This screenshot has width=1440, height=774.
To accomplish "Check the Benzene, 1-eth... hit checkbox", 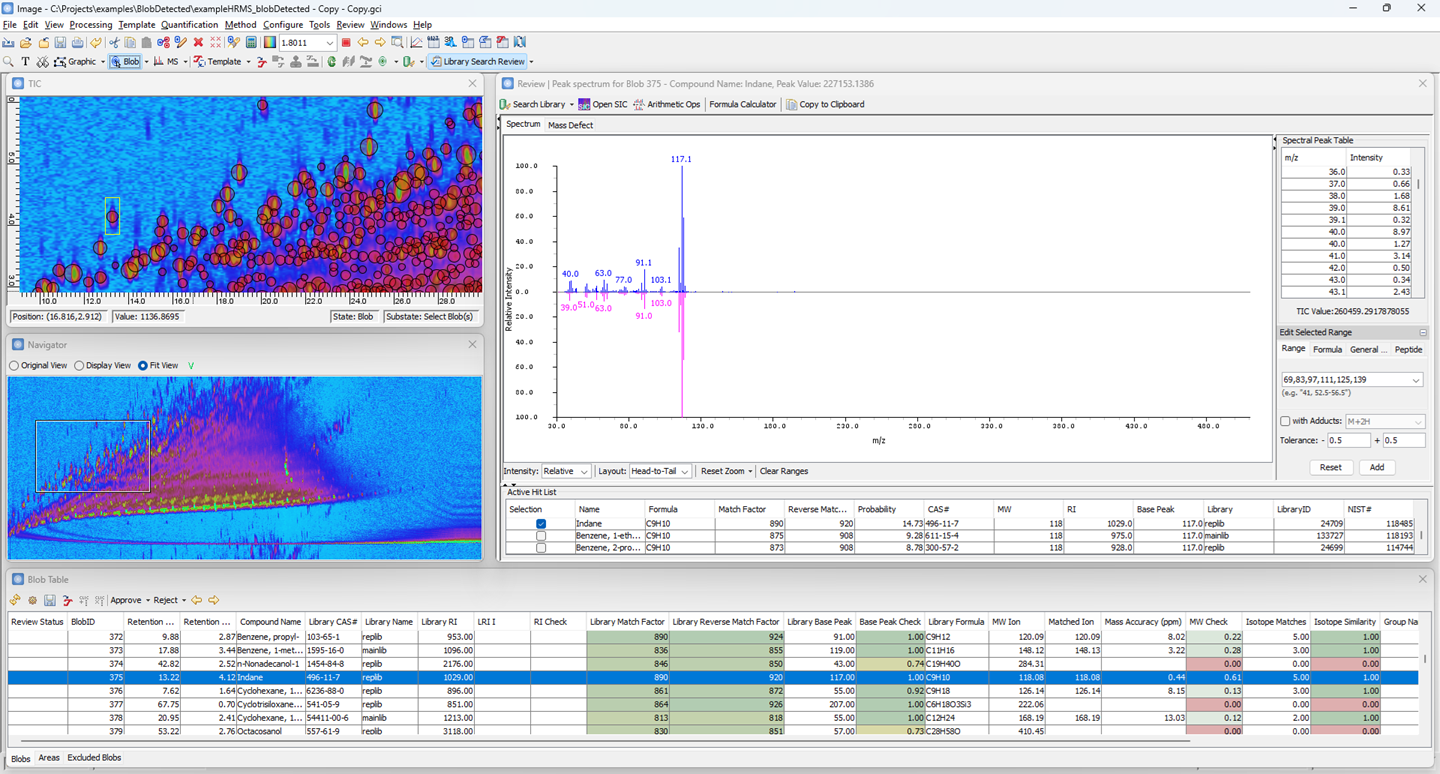I will click(541, 536).
